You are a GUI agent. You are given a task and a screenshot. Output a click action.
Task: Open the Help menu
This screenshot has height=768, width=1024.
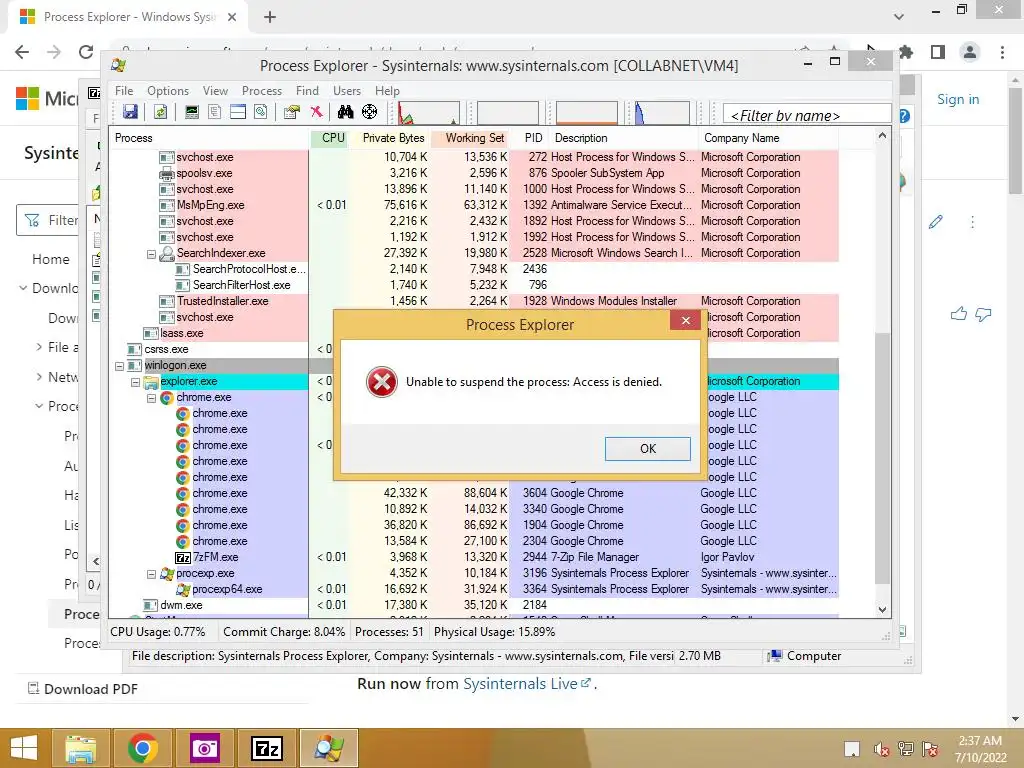click(387, 91)
